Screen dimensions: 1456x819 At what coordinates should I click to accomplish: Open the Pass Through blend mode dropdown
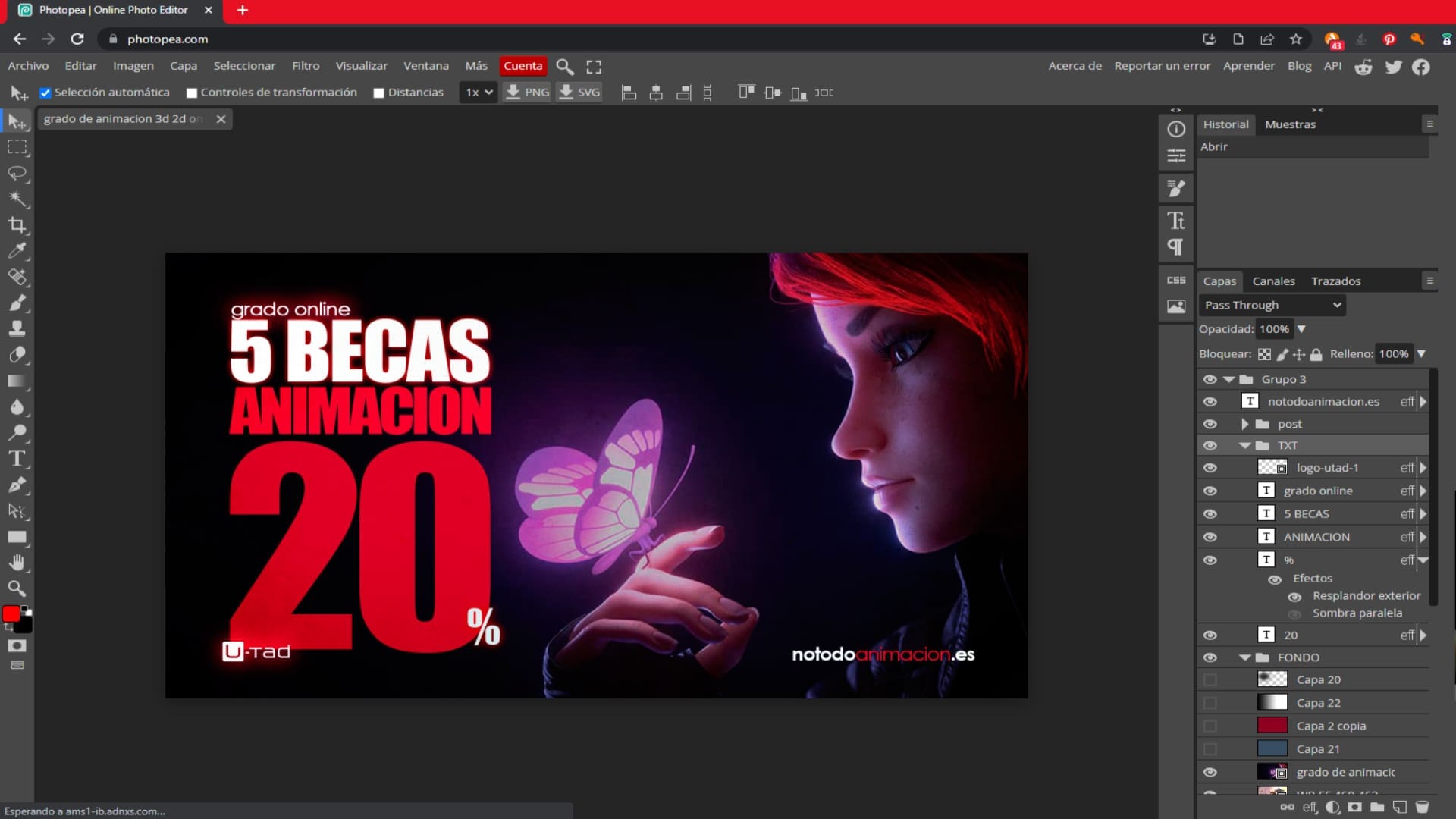coord(1272,305)
